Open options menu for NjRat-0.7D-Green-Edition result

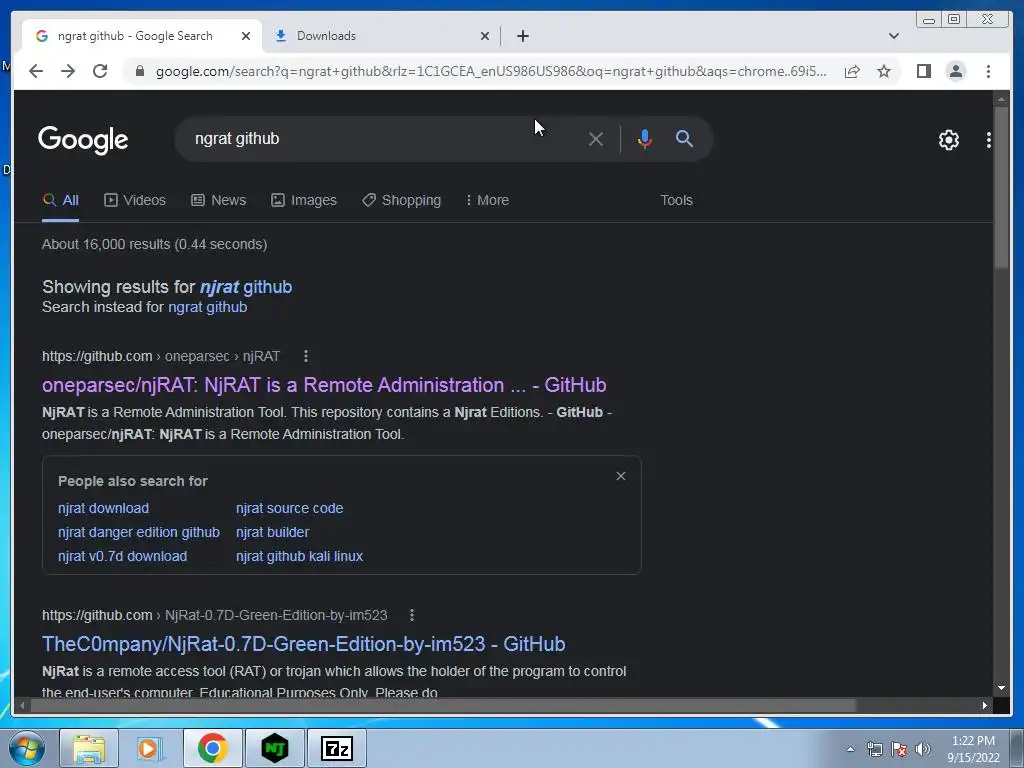coord(411,615)
